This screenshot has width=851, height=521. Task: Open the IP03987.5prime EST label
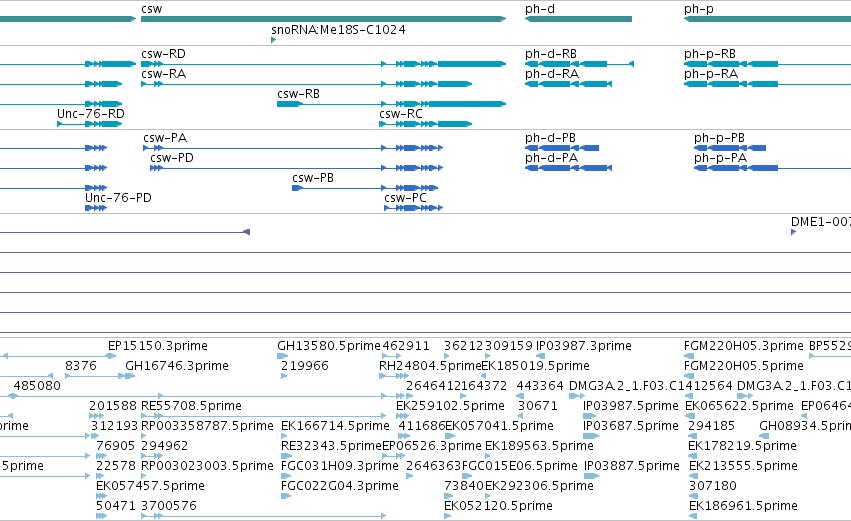(631, 406)
